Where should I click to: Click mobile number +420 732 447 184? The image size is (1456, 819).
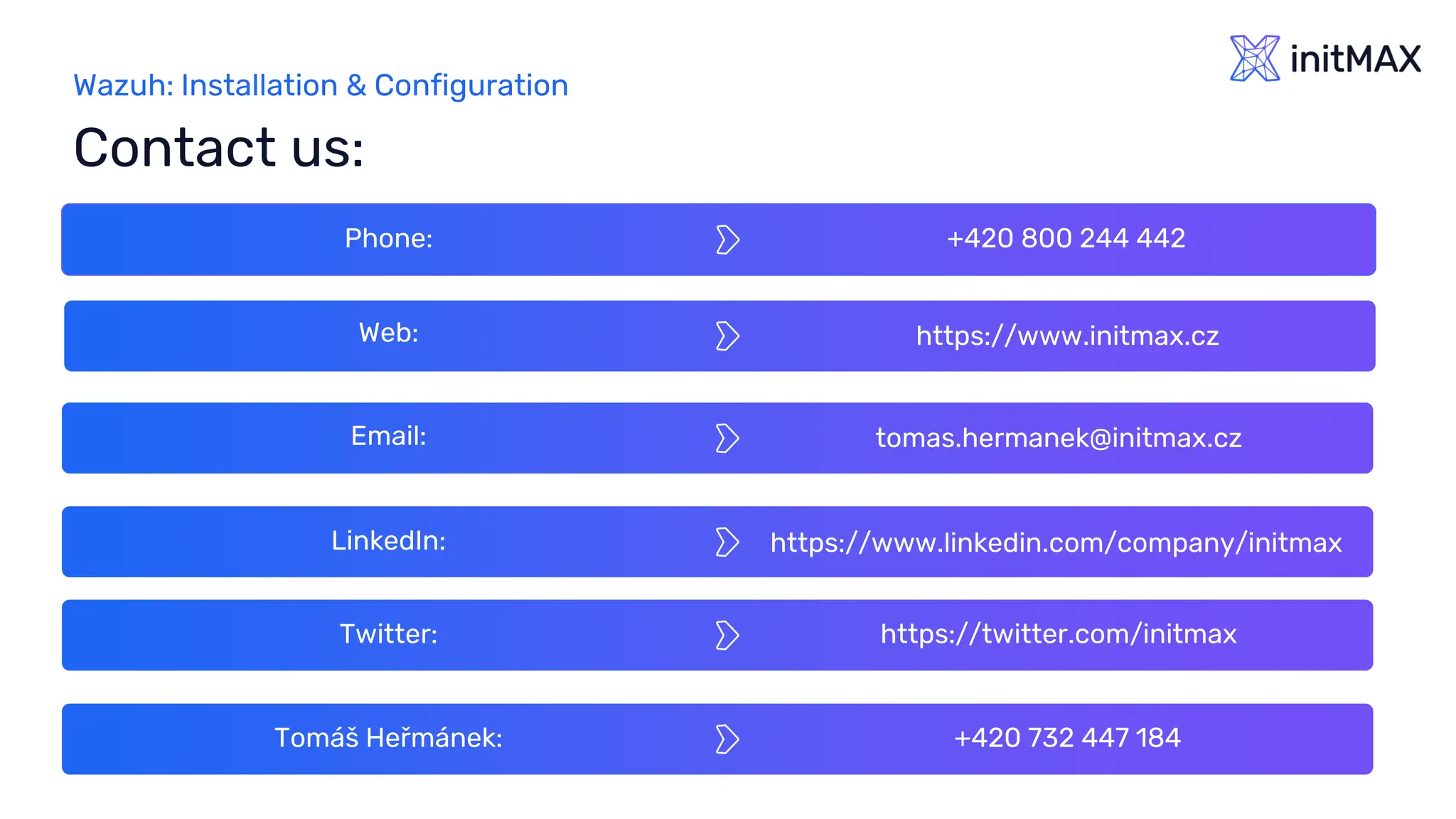[x=1066, y=738]
